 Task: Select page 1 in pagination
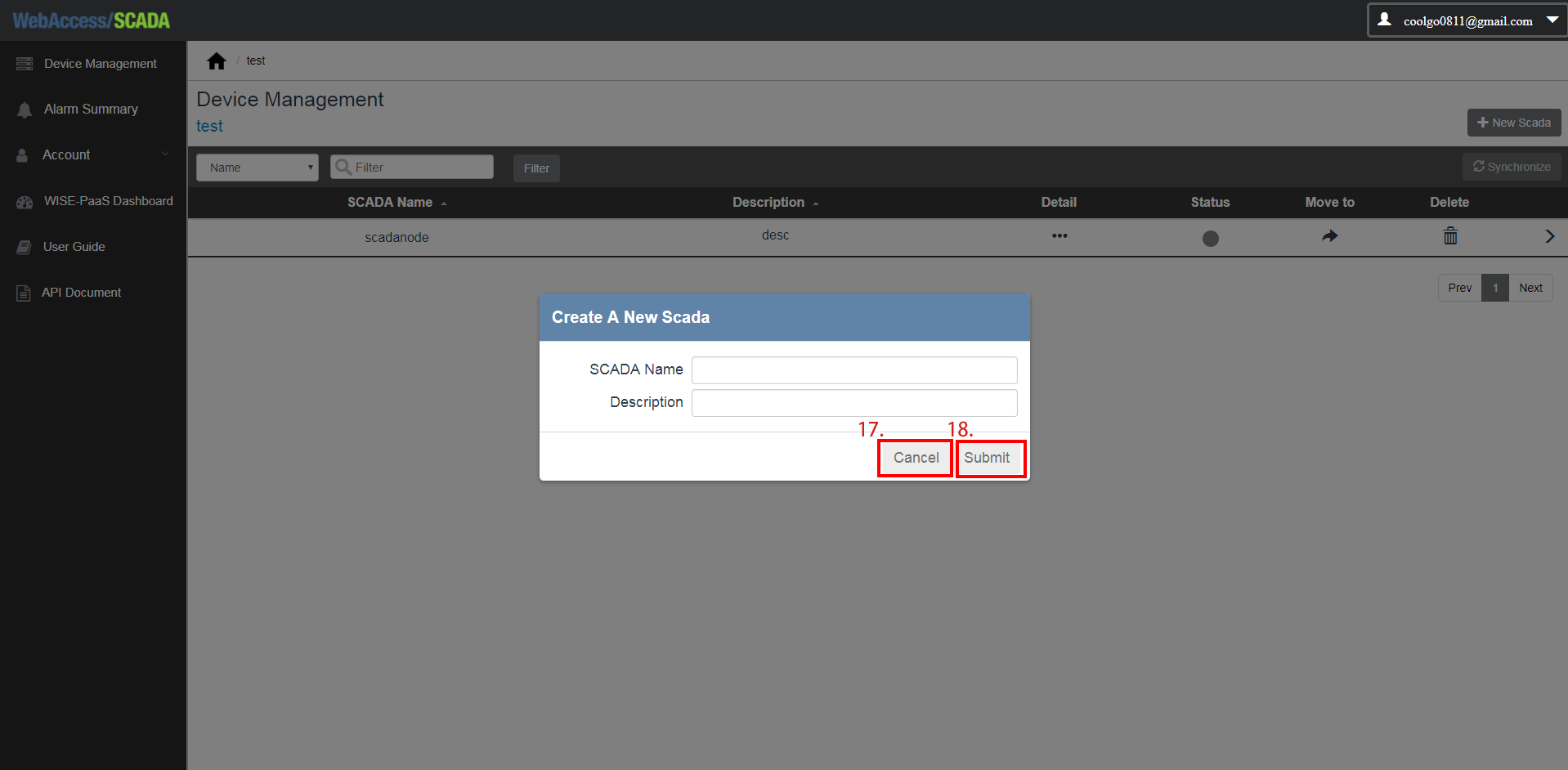pos(1495,288)
